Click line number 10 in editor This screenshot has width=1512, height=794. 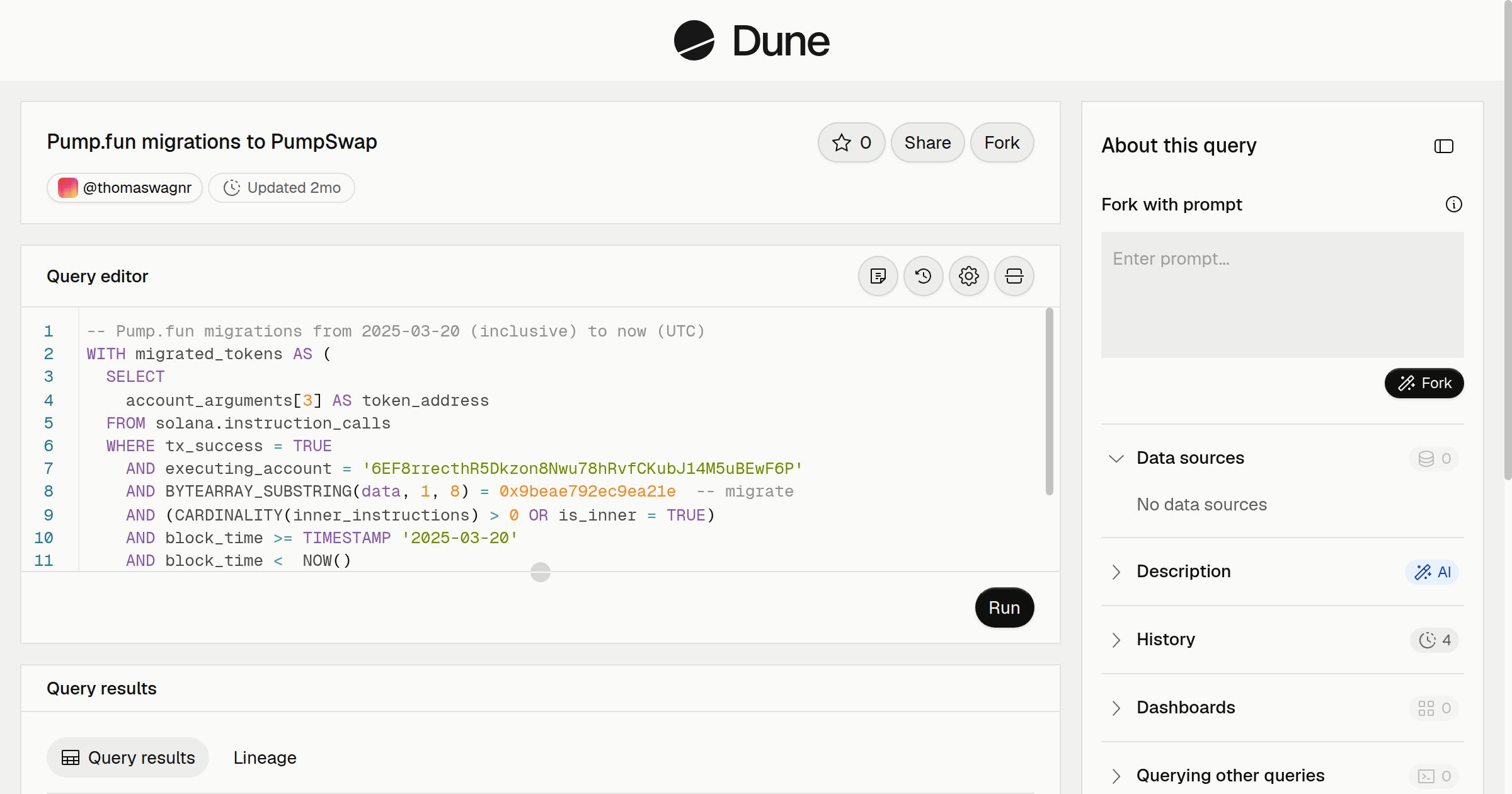point(43,538)
